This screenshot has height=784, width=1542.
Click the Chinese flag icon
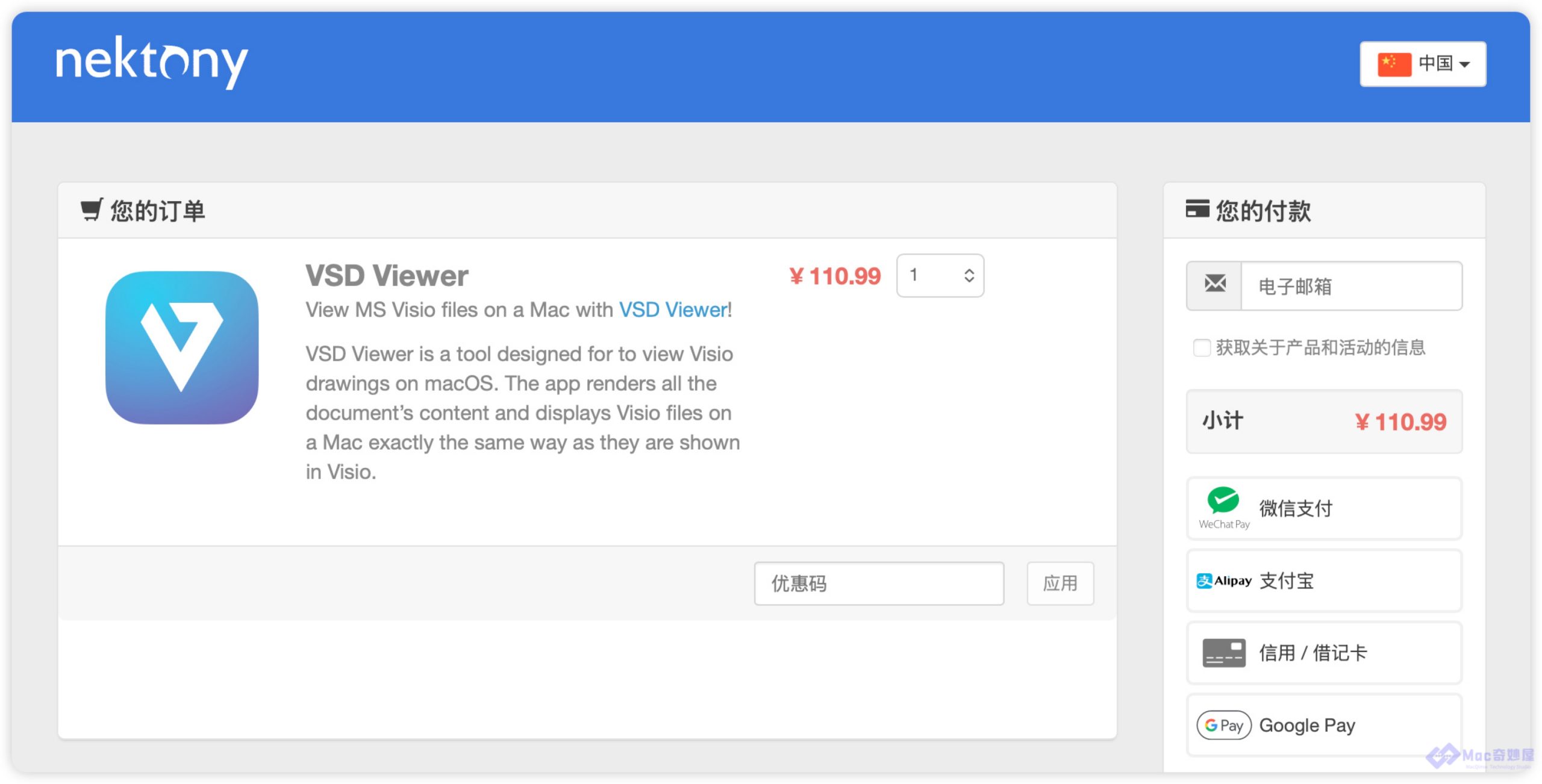[x=1394, y=64]
